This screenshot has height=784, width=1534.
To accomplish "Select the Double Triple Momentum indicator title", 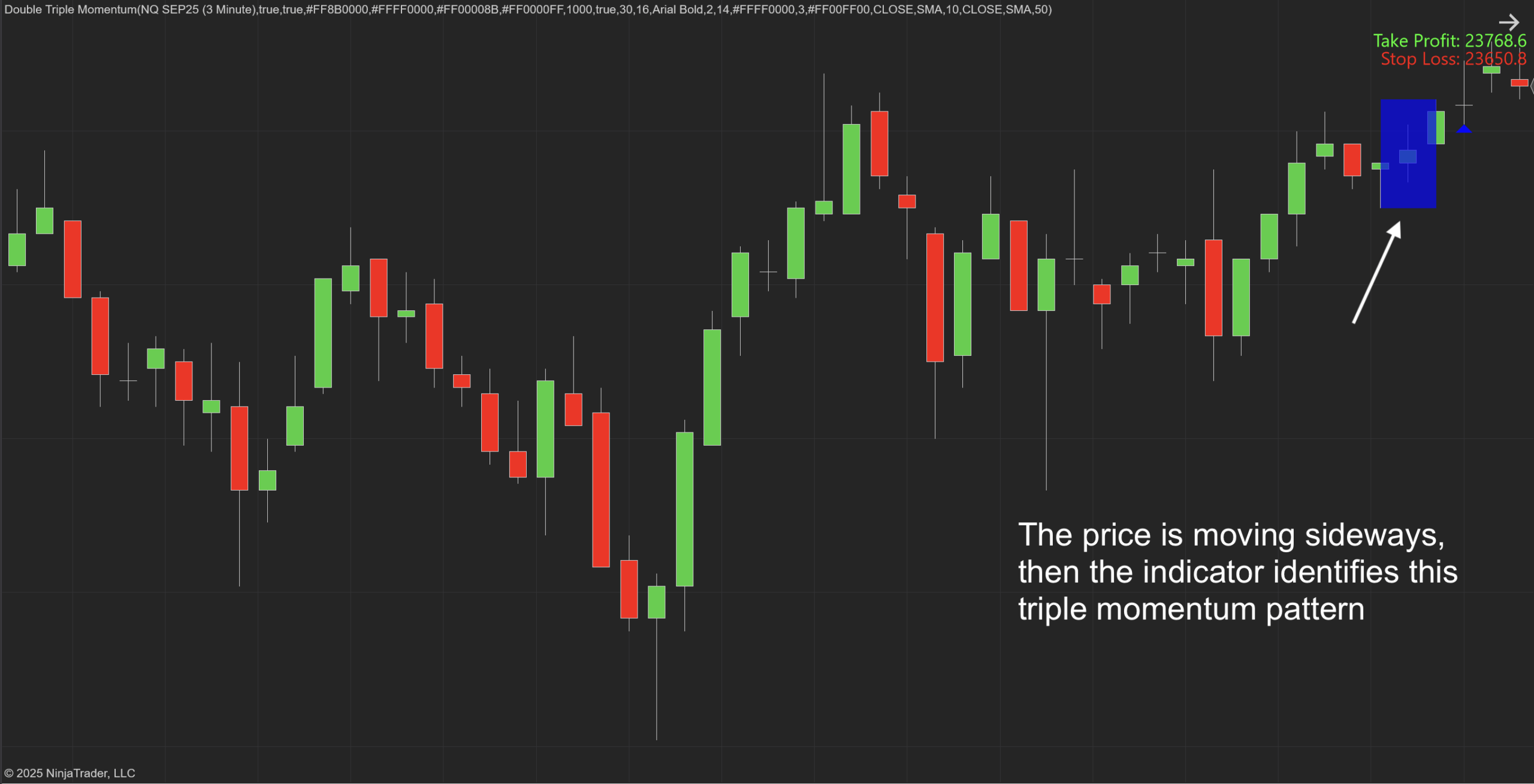I will pyautogui.click(x=527, y=10).
